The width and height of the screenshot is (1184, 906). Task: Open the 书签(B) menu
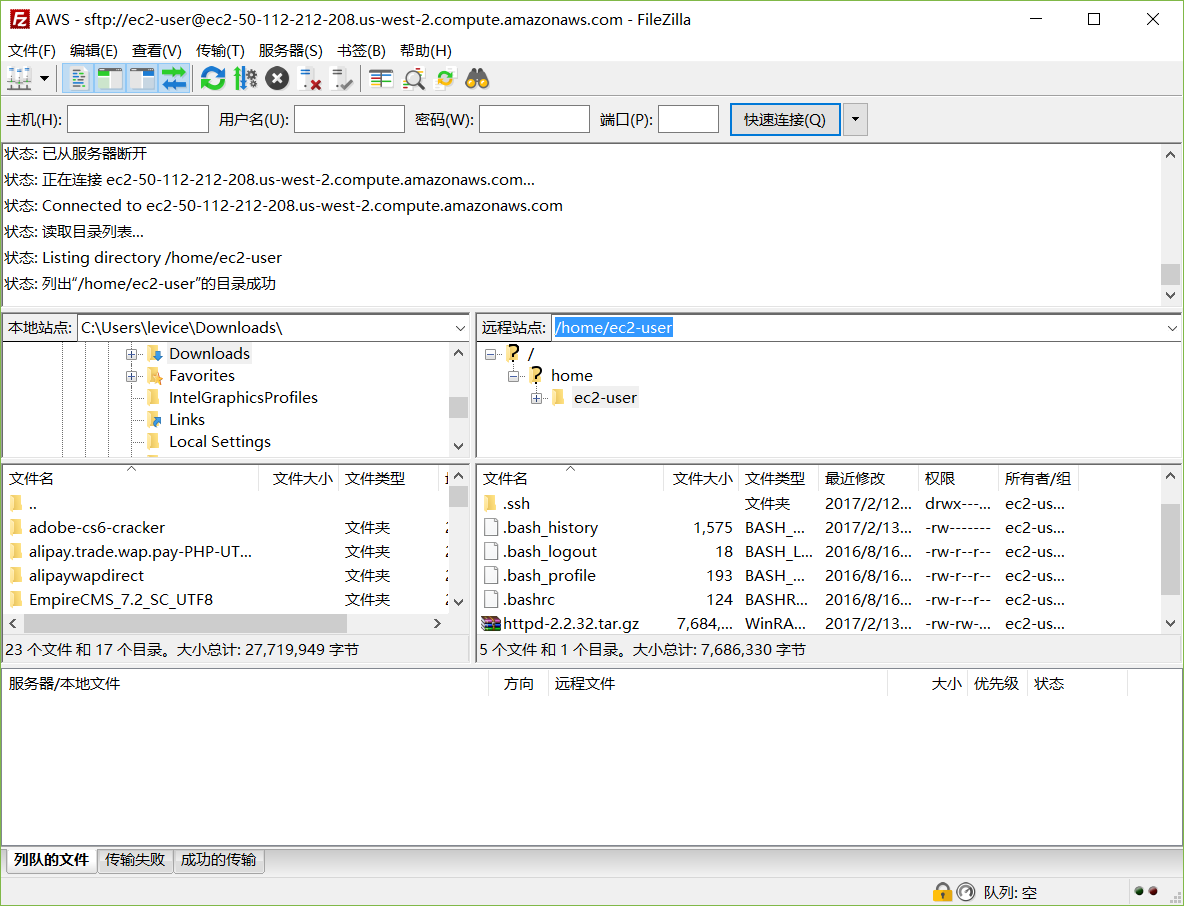tap(361, 51)
